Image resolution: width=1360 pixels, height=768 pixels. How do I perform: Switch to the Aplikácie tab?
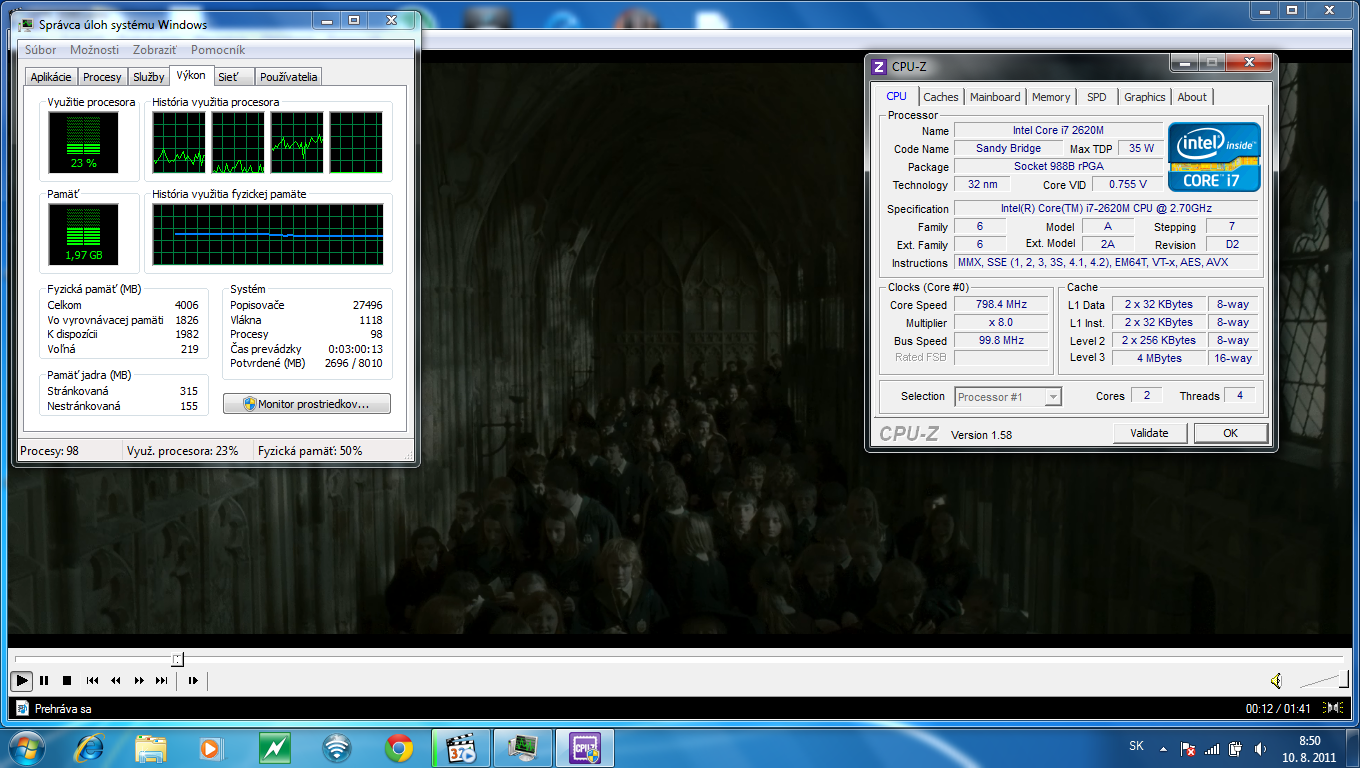51,77
